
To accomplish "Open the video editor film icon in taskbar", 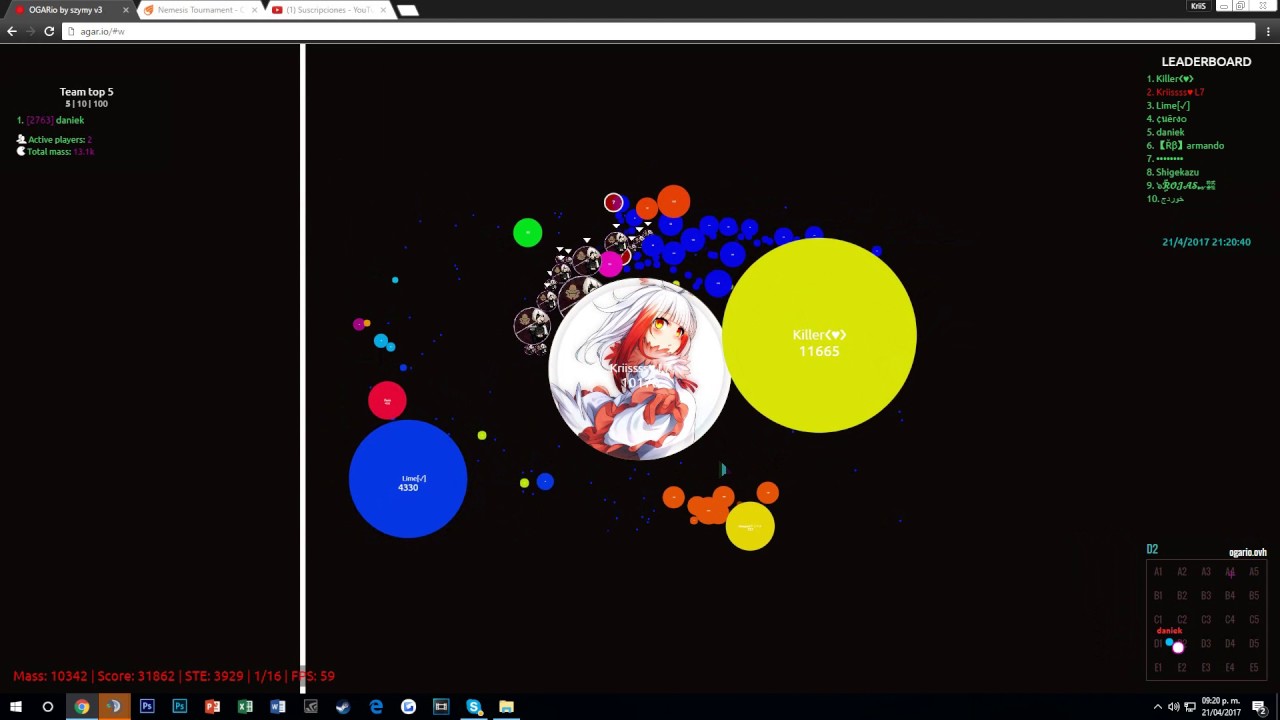I will tap(441, 707).
